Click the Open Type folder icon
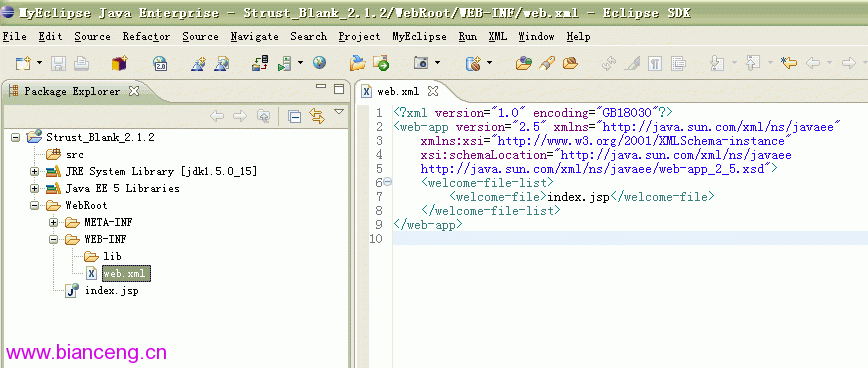The image size is (868, 368). tap(524, 63)
